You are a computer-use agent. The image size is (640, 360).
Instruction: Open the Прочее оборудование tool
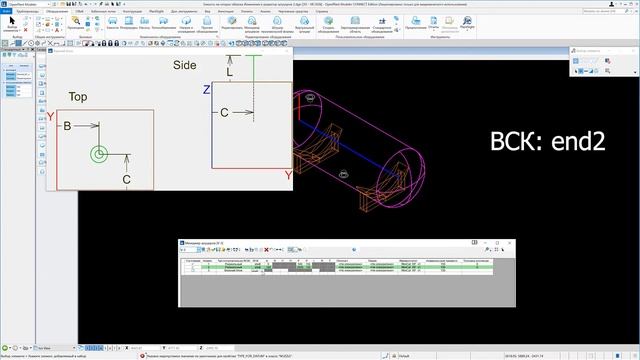pos(207,24)
